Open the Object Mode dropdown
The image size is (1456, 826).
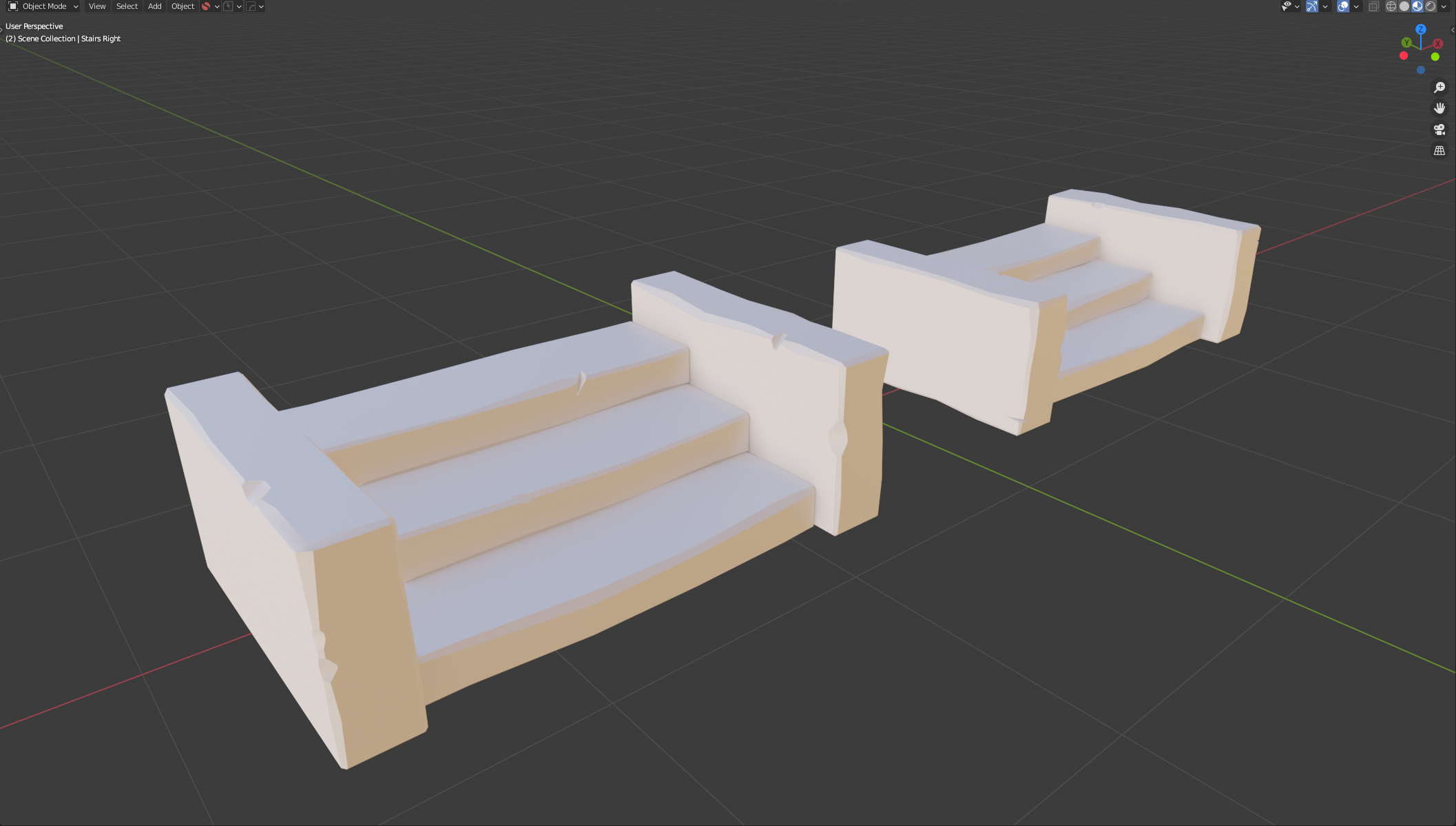[x=43, y=6]
